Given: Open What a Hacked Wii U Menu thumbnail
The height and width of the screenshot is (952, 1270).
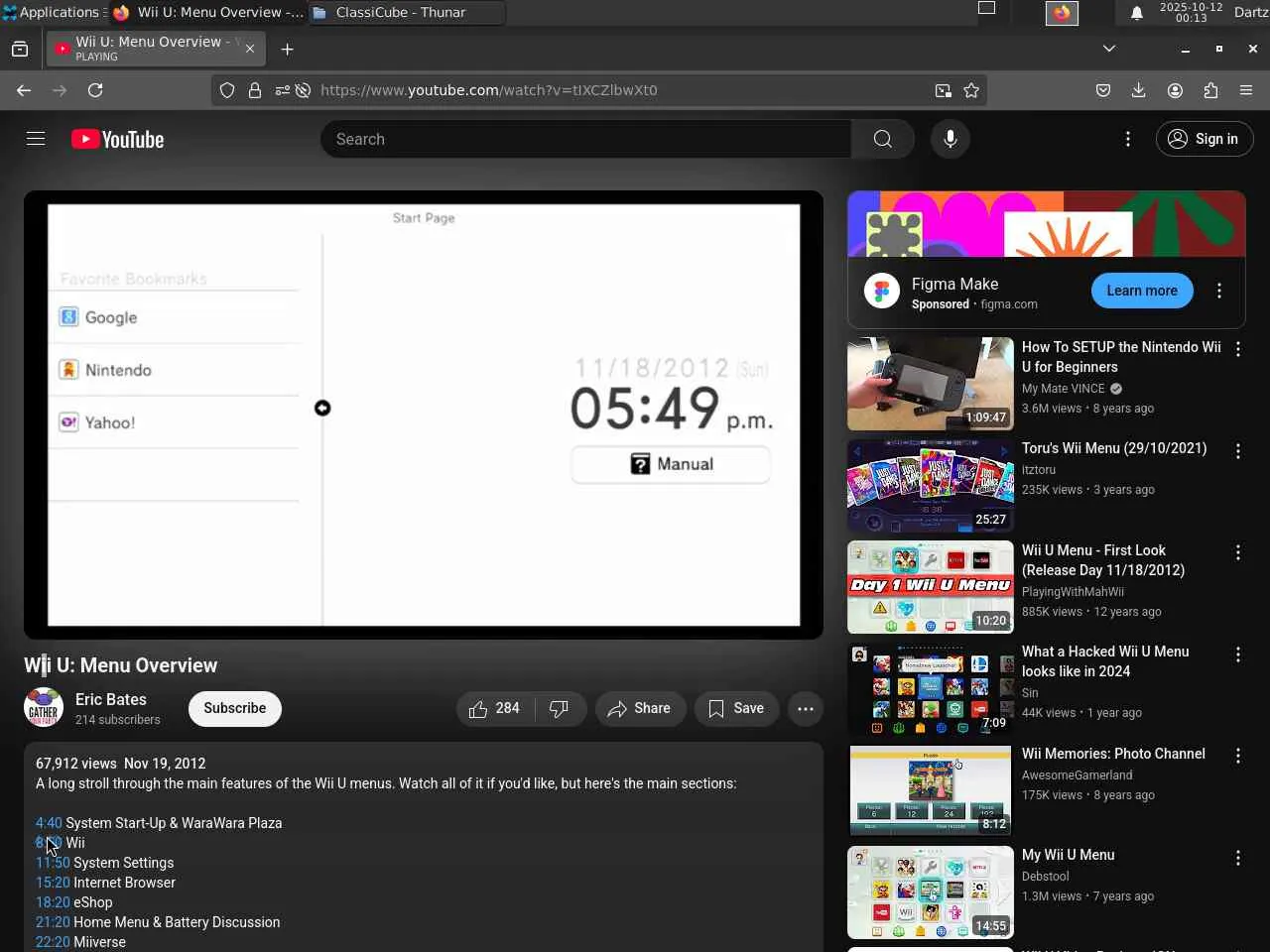Looking at the screenshot, I should click(x=931, y=689).
